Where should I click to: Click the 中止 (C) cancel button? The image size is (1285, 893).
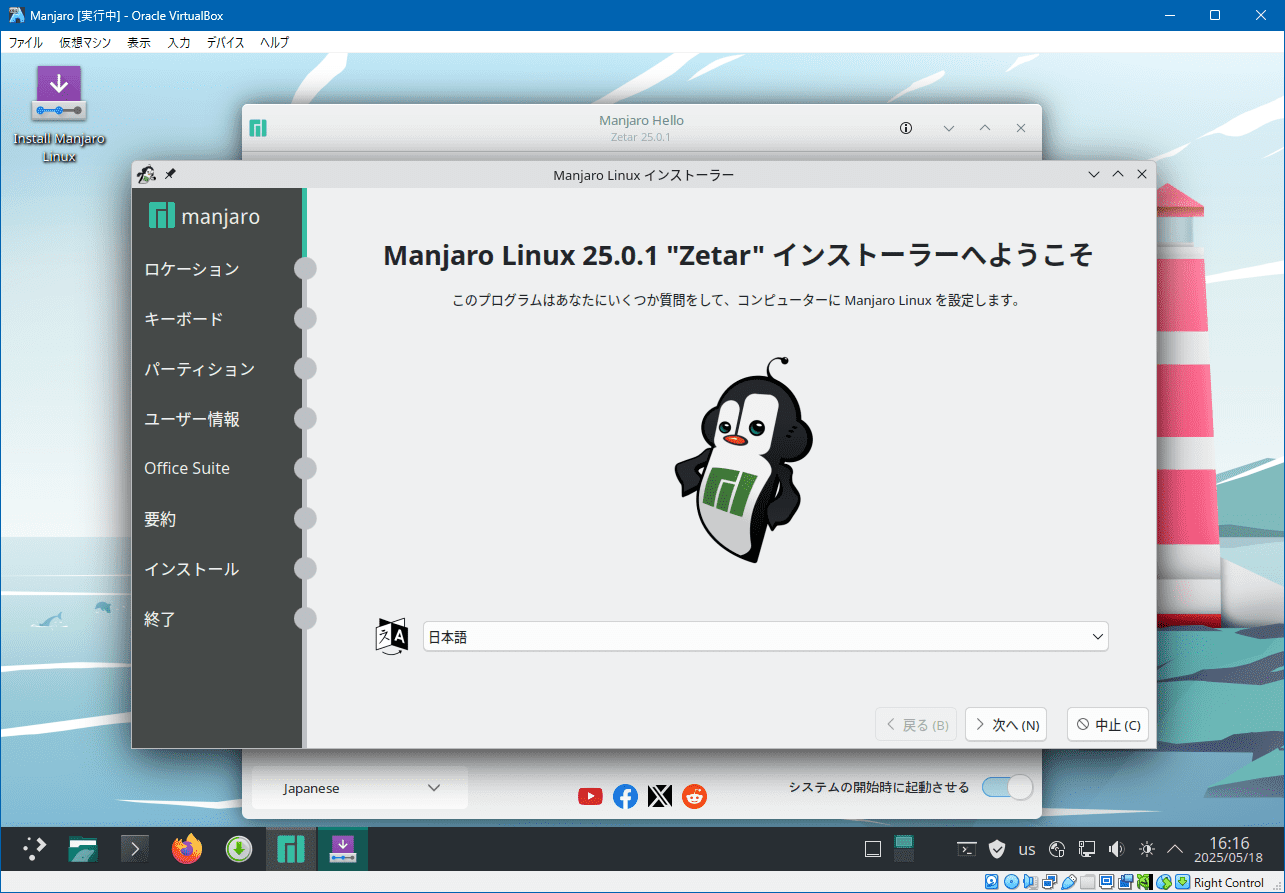tap(1108, 725)
